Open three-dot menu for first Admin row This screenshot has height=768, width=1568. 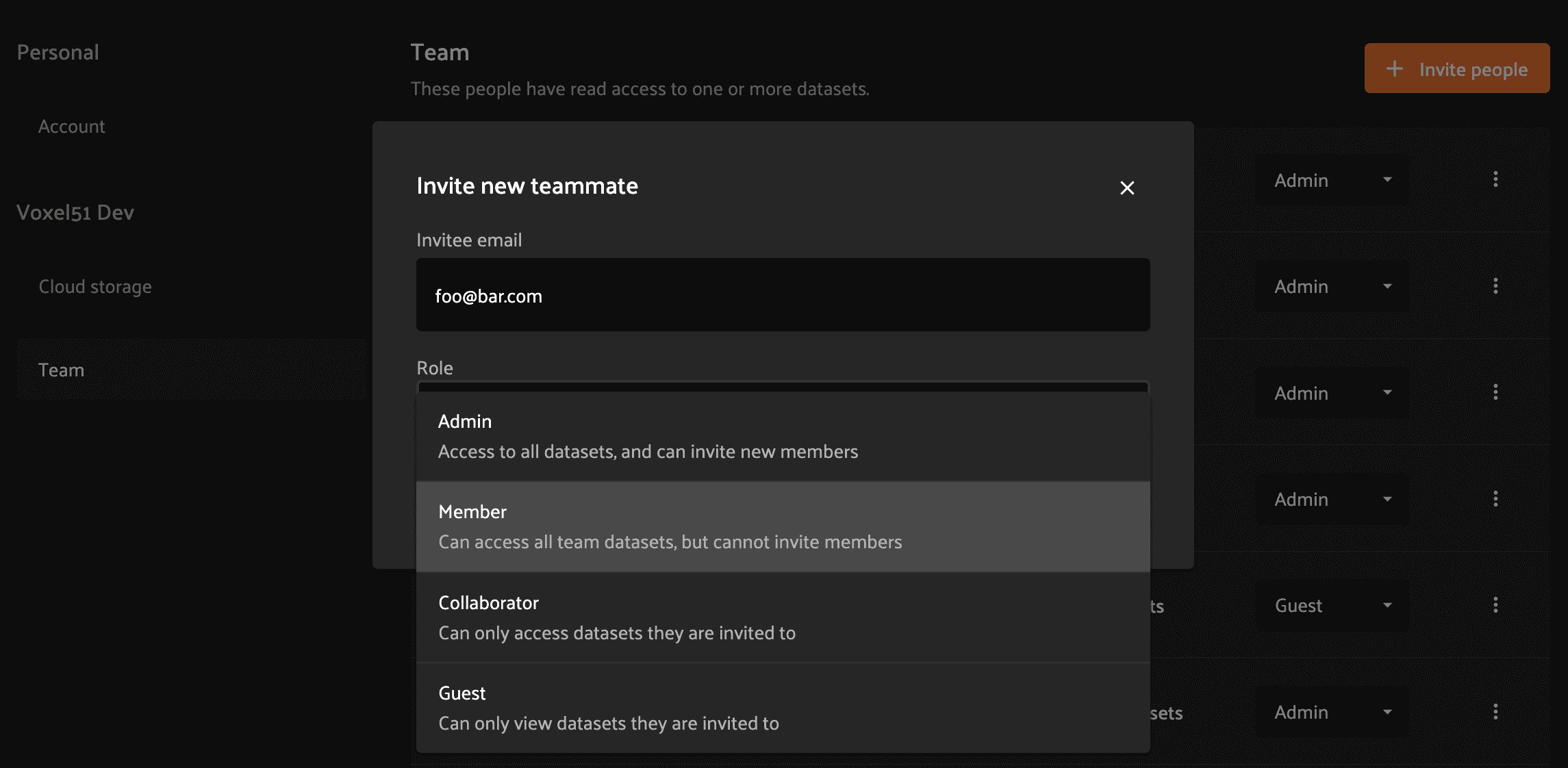[1495, 179]
